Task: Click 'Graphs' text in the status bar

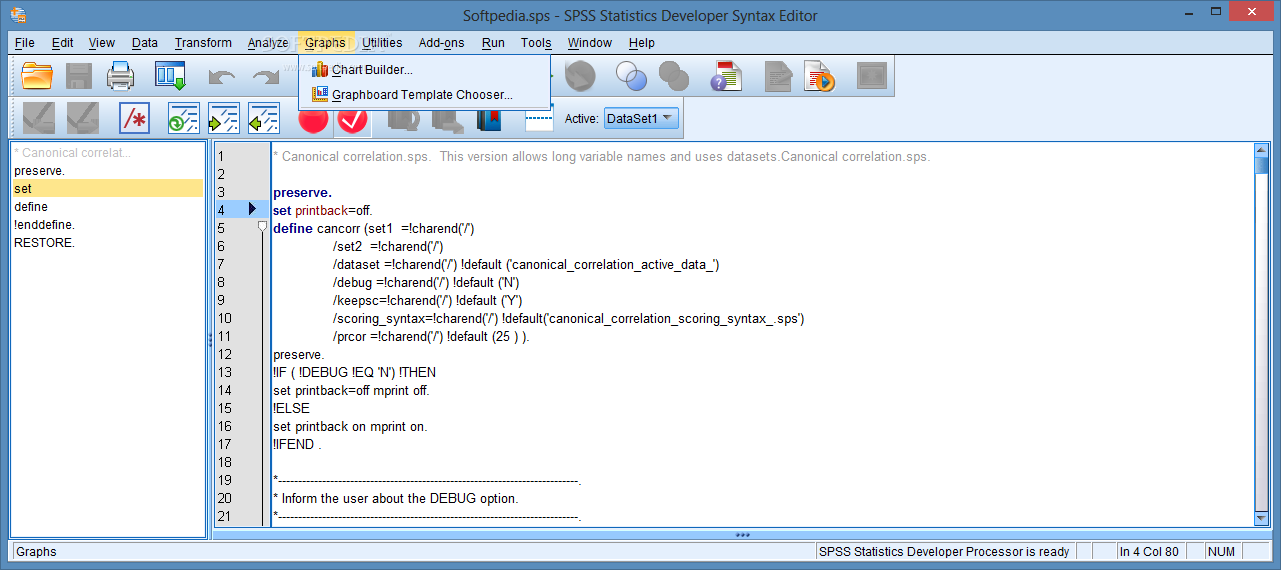Action: [x=36, y=551]
